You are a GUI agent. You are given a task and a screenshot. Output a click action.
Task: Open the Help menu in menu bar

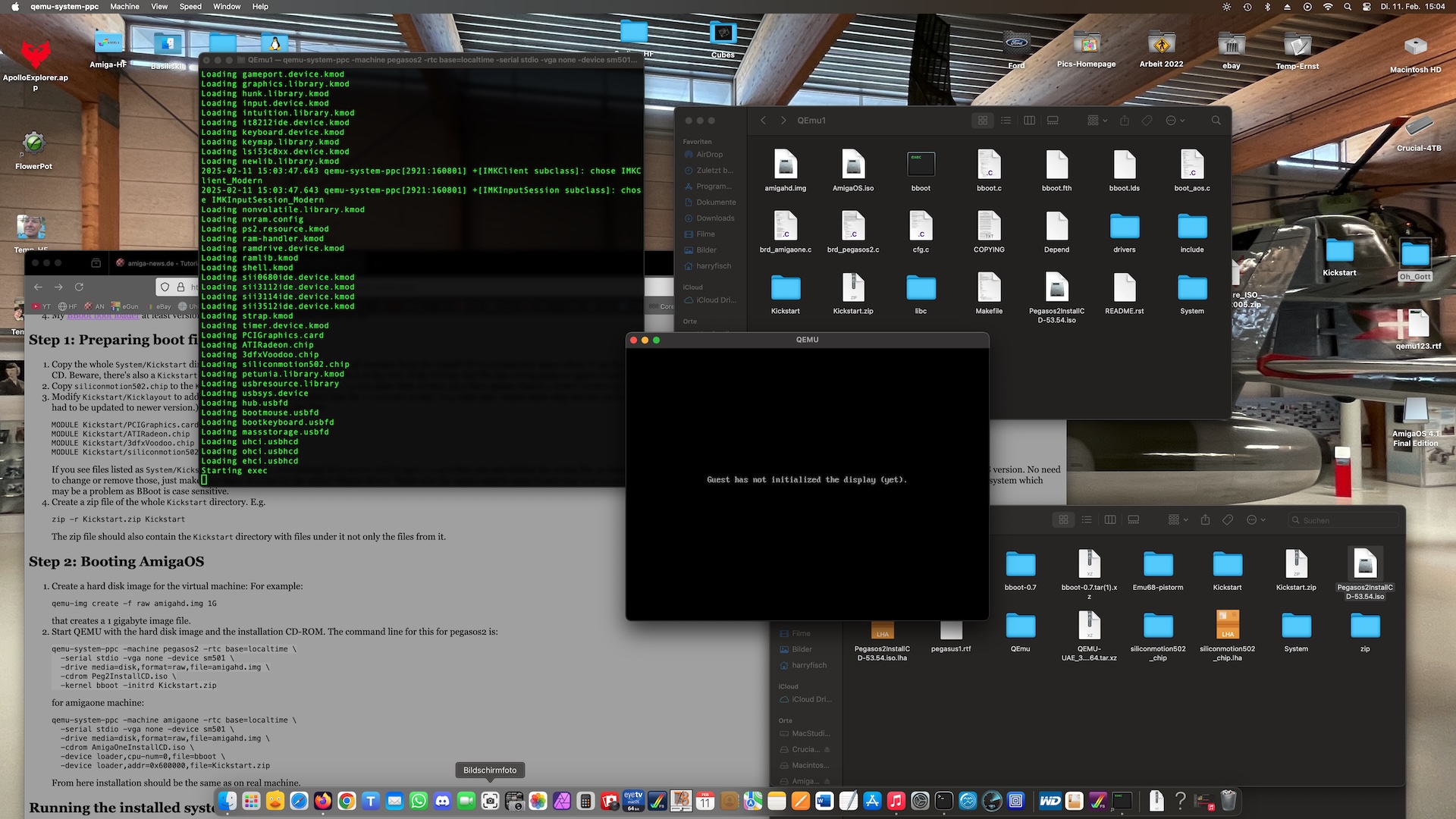tap(260, 6)
